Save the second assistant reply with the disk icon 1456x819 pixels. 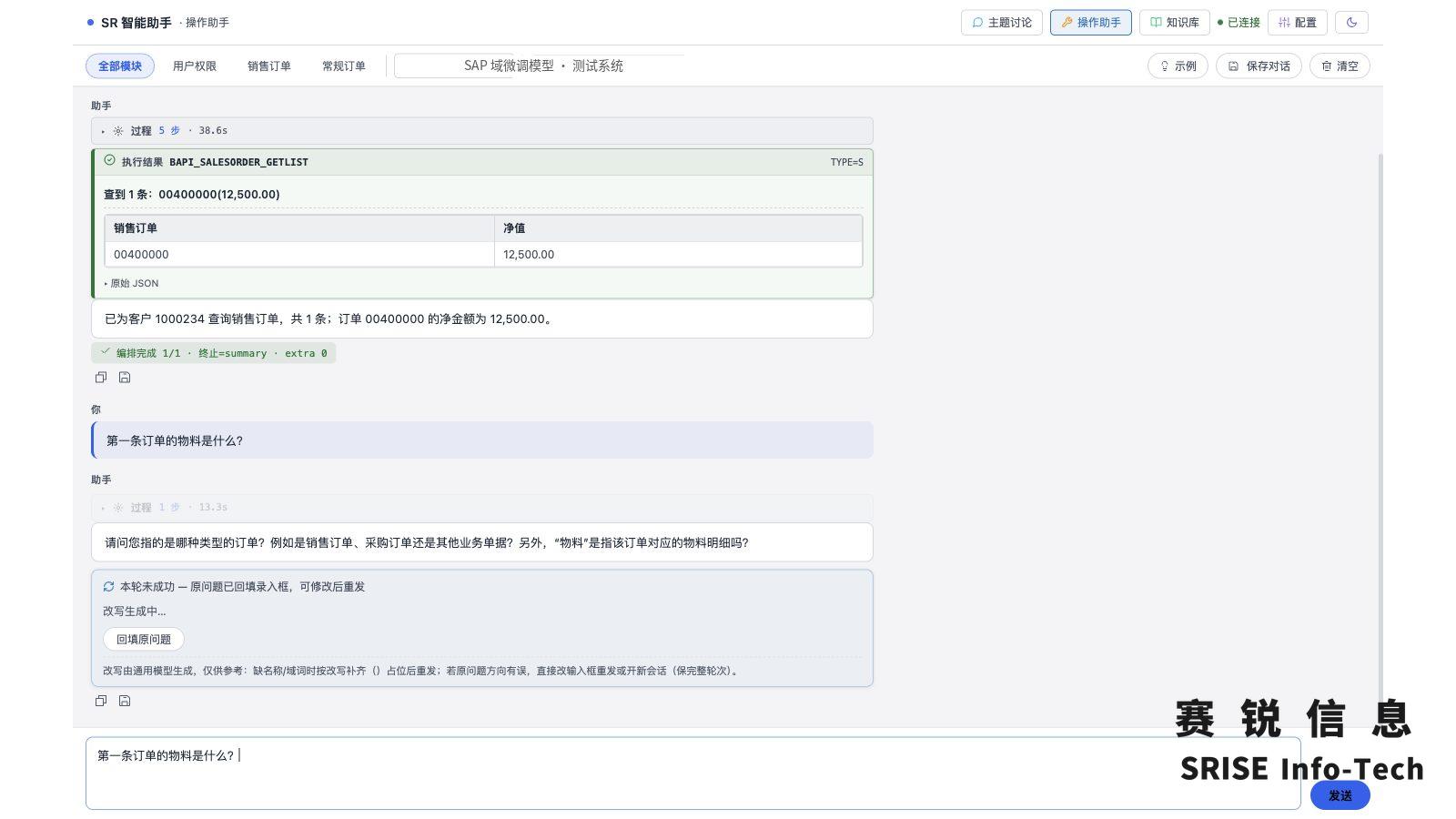pyautogui.click(x=125, y=701)
